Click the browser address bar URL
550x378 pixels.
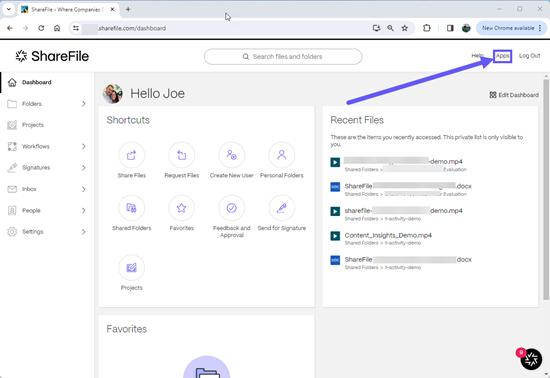pyautogui.click(x=132, y=28)
